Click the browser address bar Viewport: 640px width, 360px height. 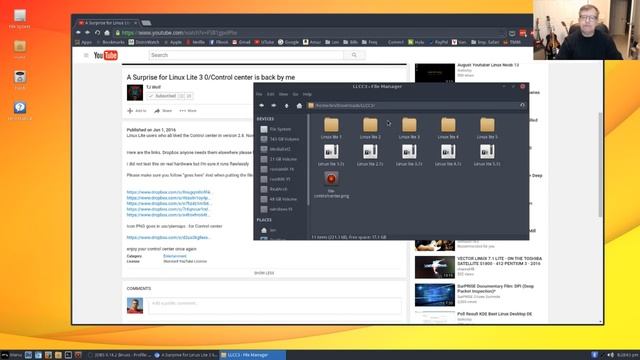click(x=310, y=33)
